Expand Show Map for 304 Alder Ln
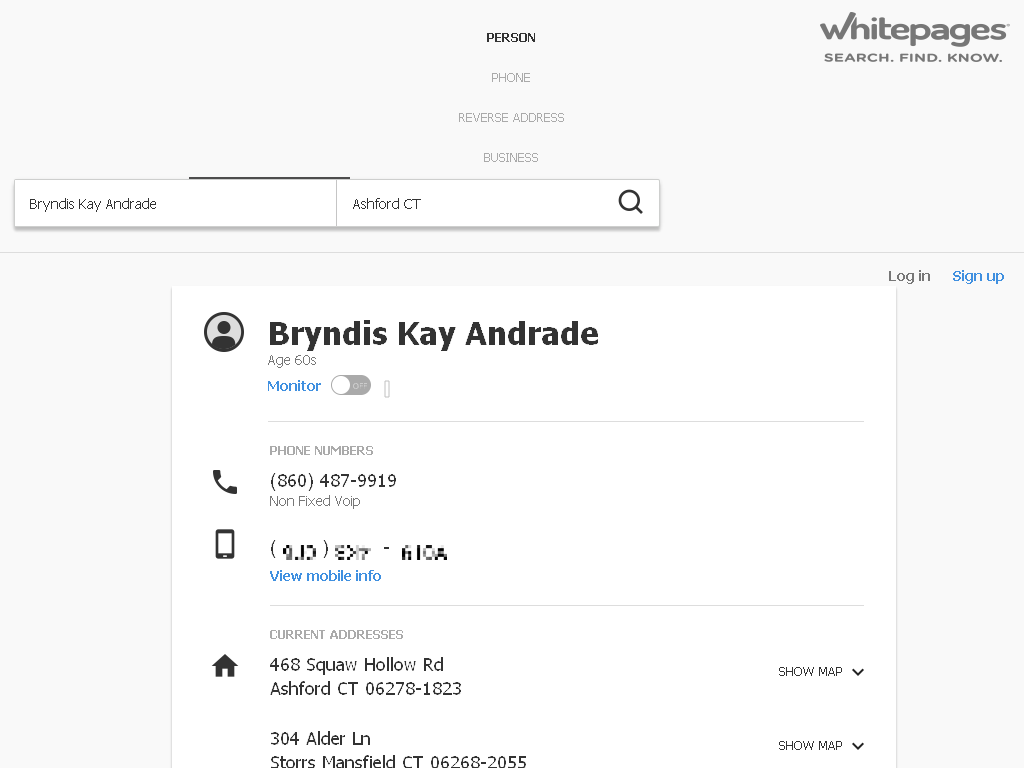 821,746
